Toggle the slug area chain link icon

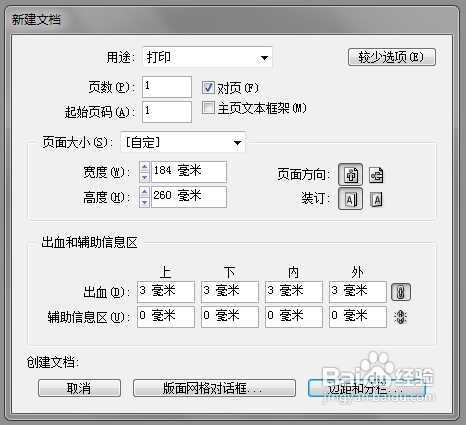[x=400, y=317]
